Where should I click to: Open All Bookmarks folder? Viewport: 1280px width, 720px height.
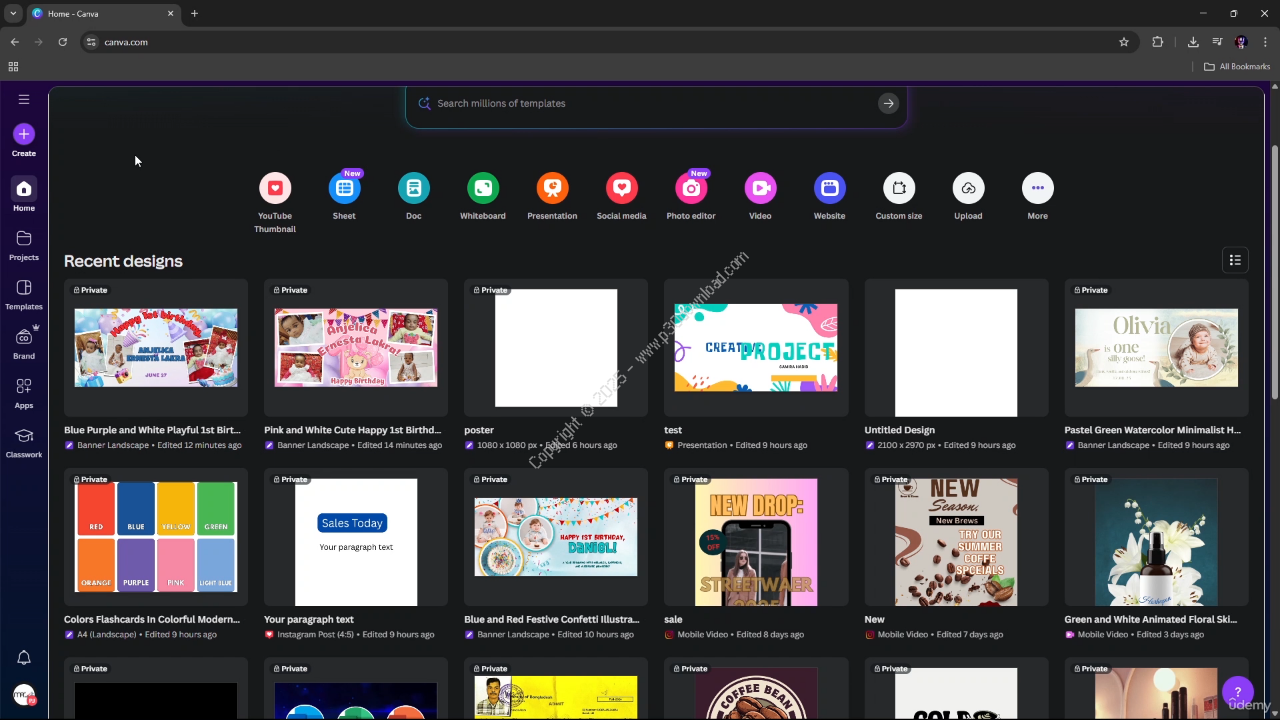click(1237, 67)
